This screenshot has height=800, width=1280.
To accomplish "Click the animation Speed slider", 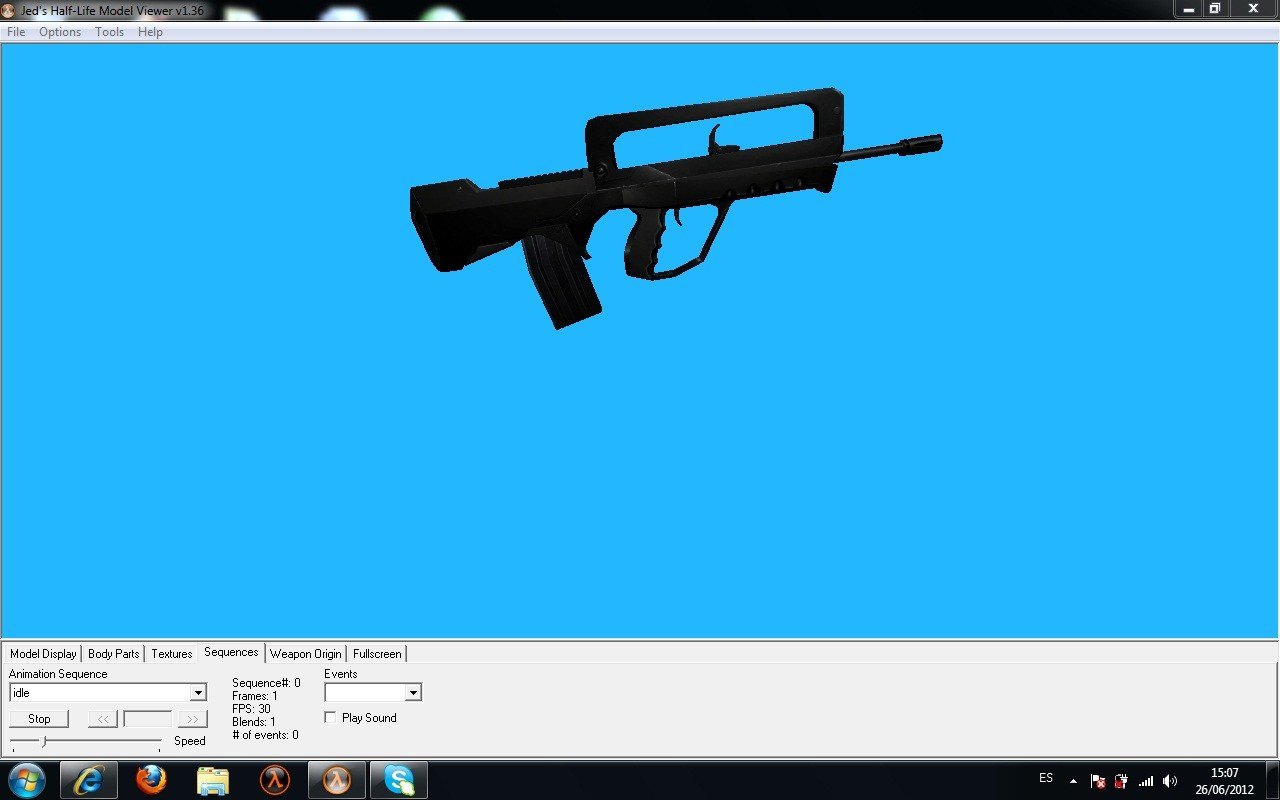I will pyautogui.click(x=44, y=741).
